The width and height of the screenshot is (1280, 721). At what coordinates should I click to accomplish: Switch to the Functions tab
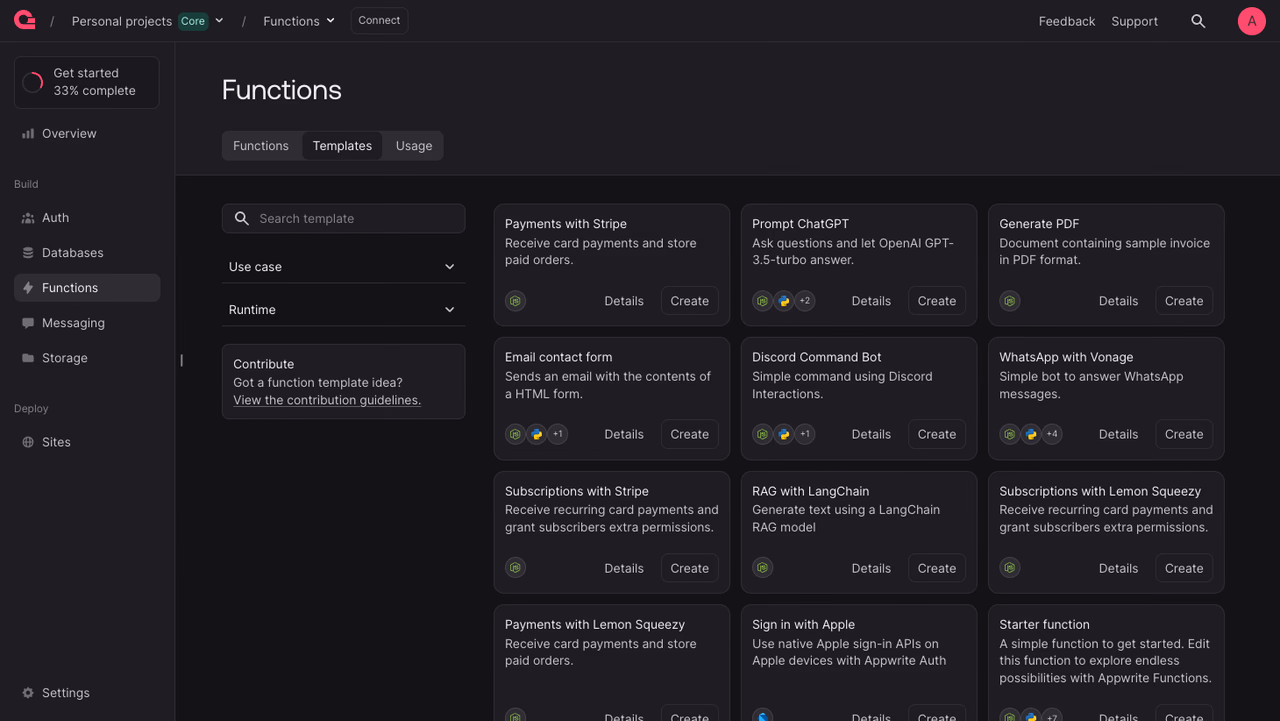pos(261,146)
